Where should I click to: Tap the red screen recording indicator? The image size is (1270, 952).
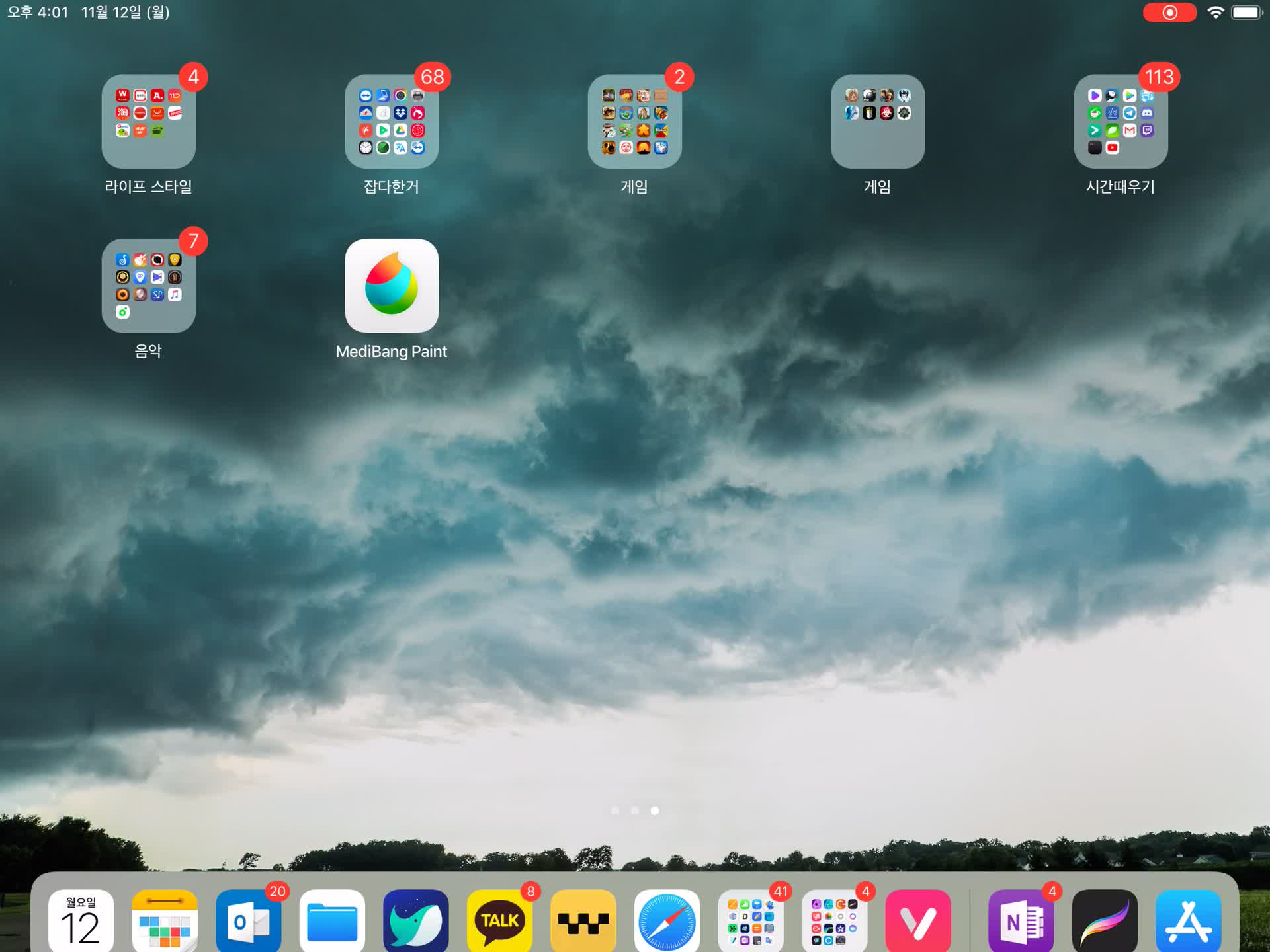1169,13
